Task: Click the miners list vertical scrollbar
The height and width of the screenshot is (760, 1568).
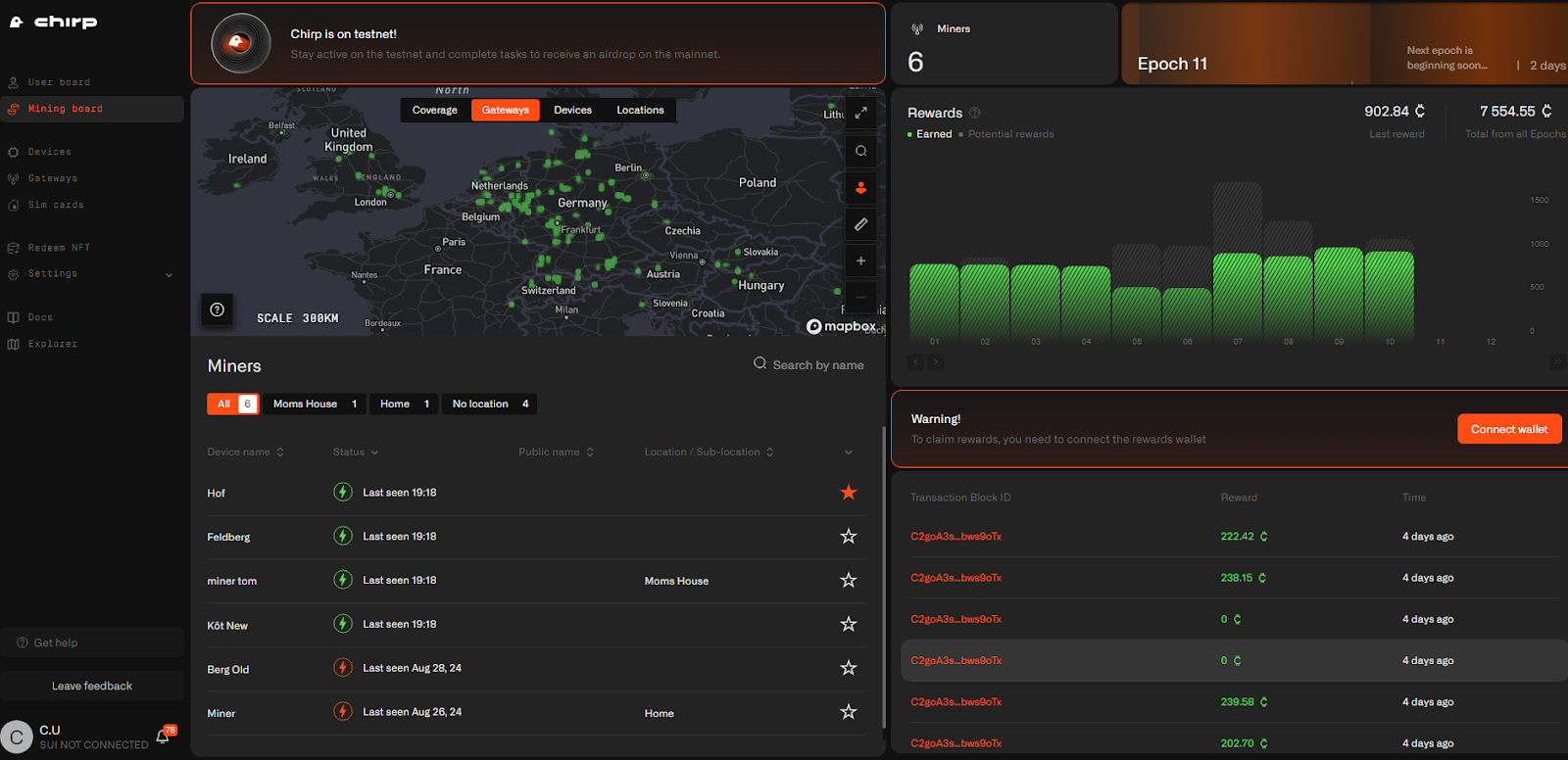Action: pyautogui.click(x=884, y=578)
